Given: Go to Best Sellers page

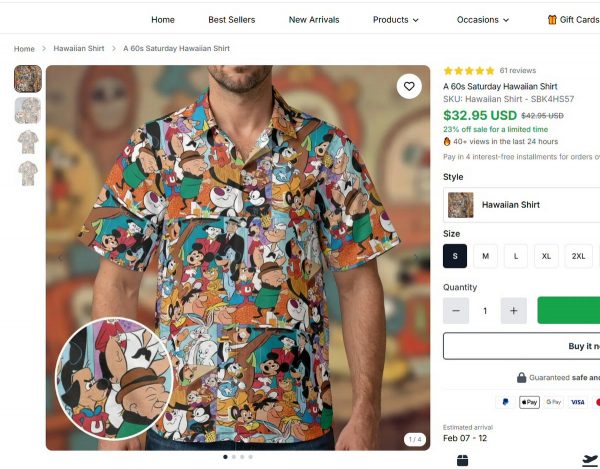Looking at the screenshot, I should (x=231, y=19).
